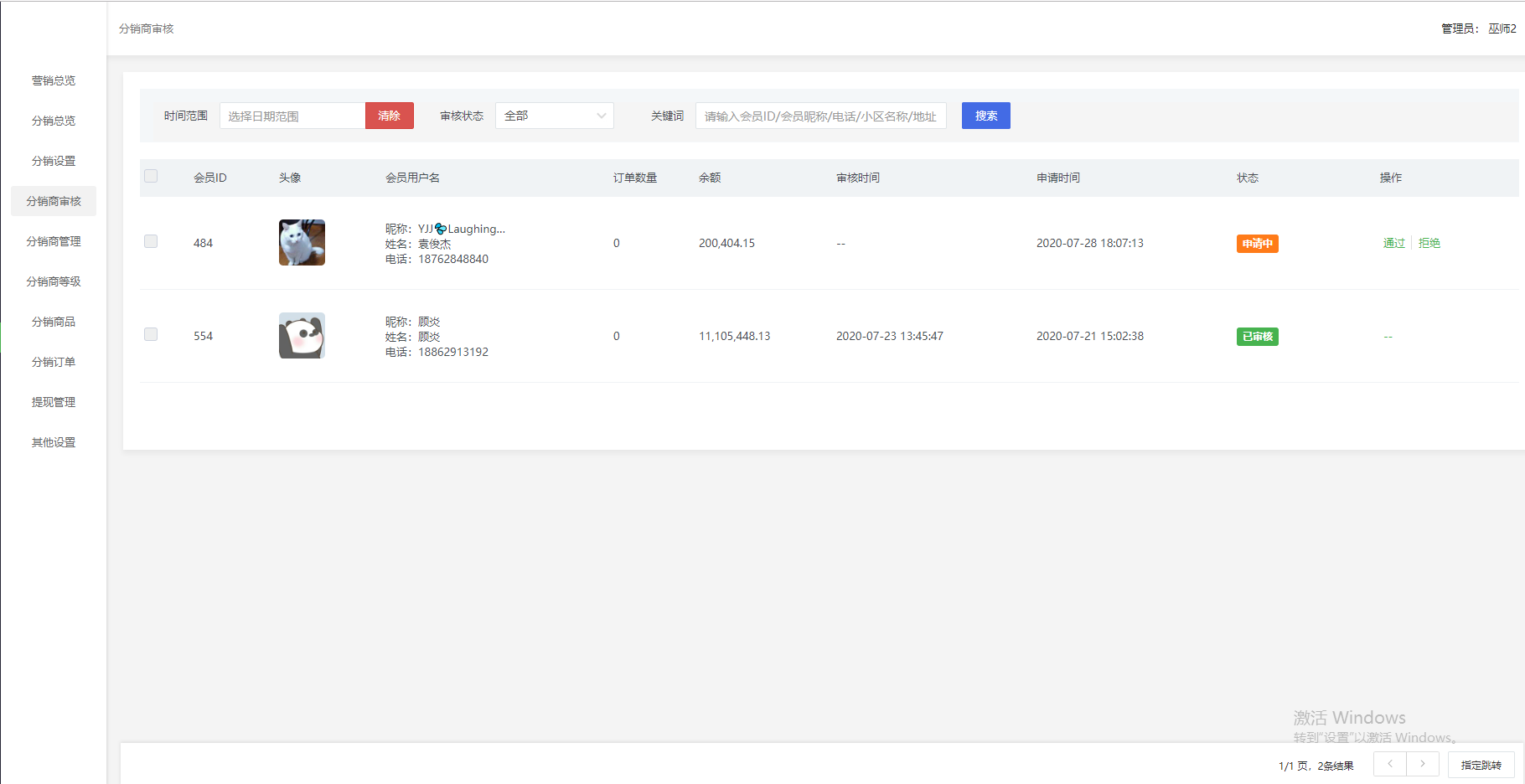Check the box for member 484
This screenshot has height=784, width=1525.
point(151,242)
